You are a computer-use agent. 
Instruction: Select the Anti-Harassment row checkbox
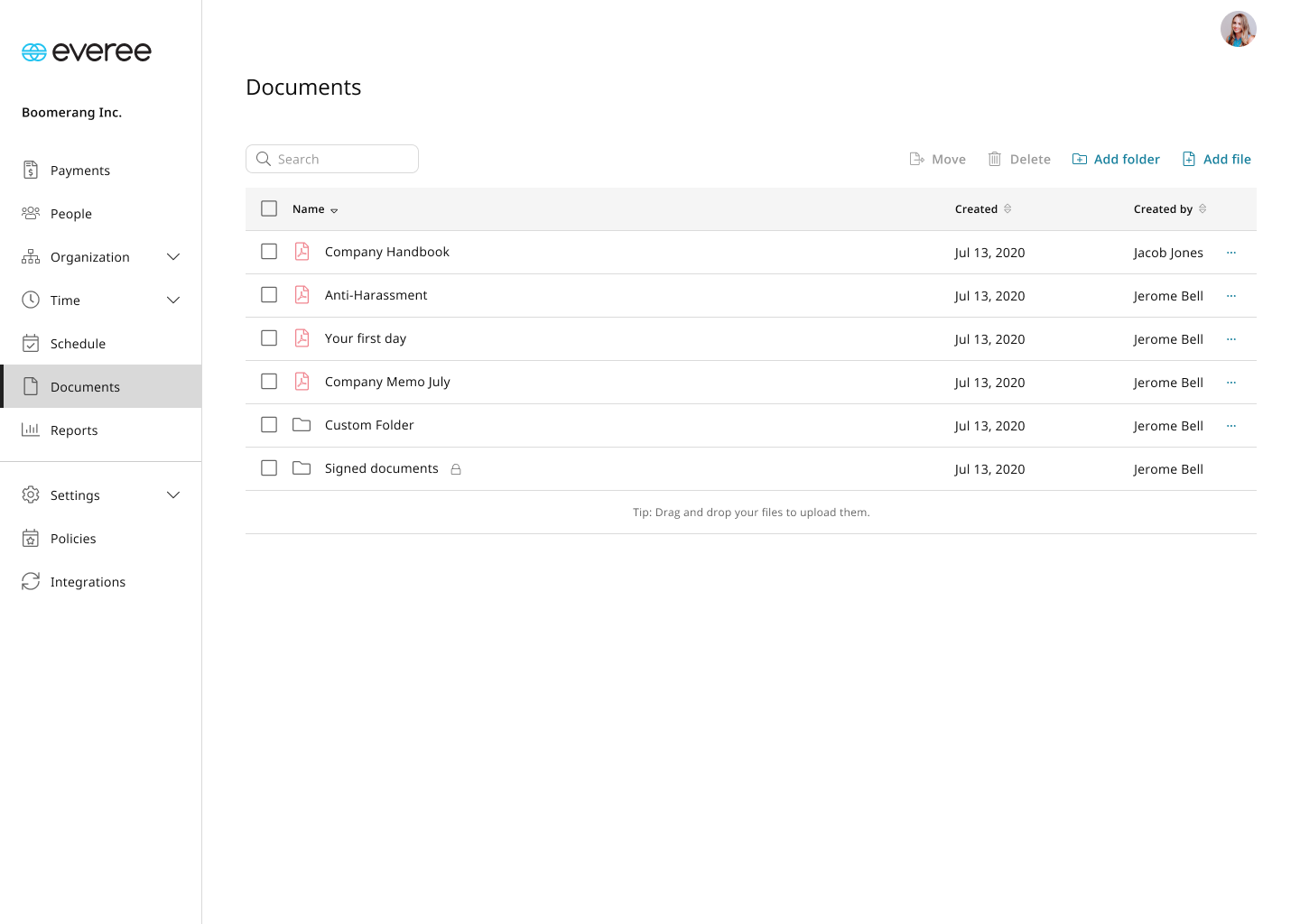269,295
